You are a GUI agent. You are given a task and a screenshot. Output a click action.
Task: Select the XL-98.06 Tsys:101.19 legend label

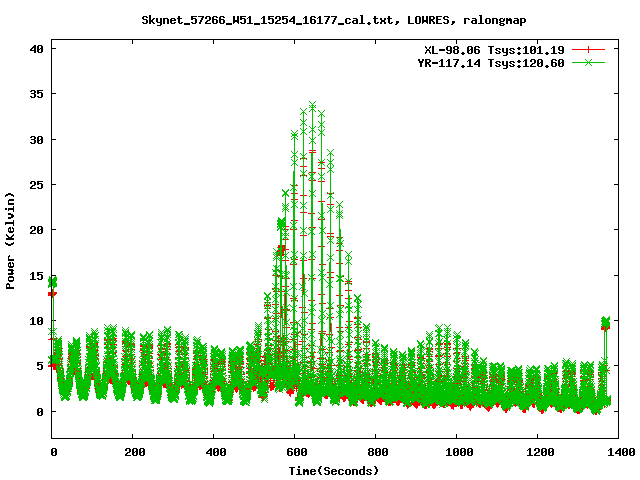(x=494, y=50)
